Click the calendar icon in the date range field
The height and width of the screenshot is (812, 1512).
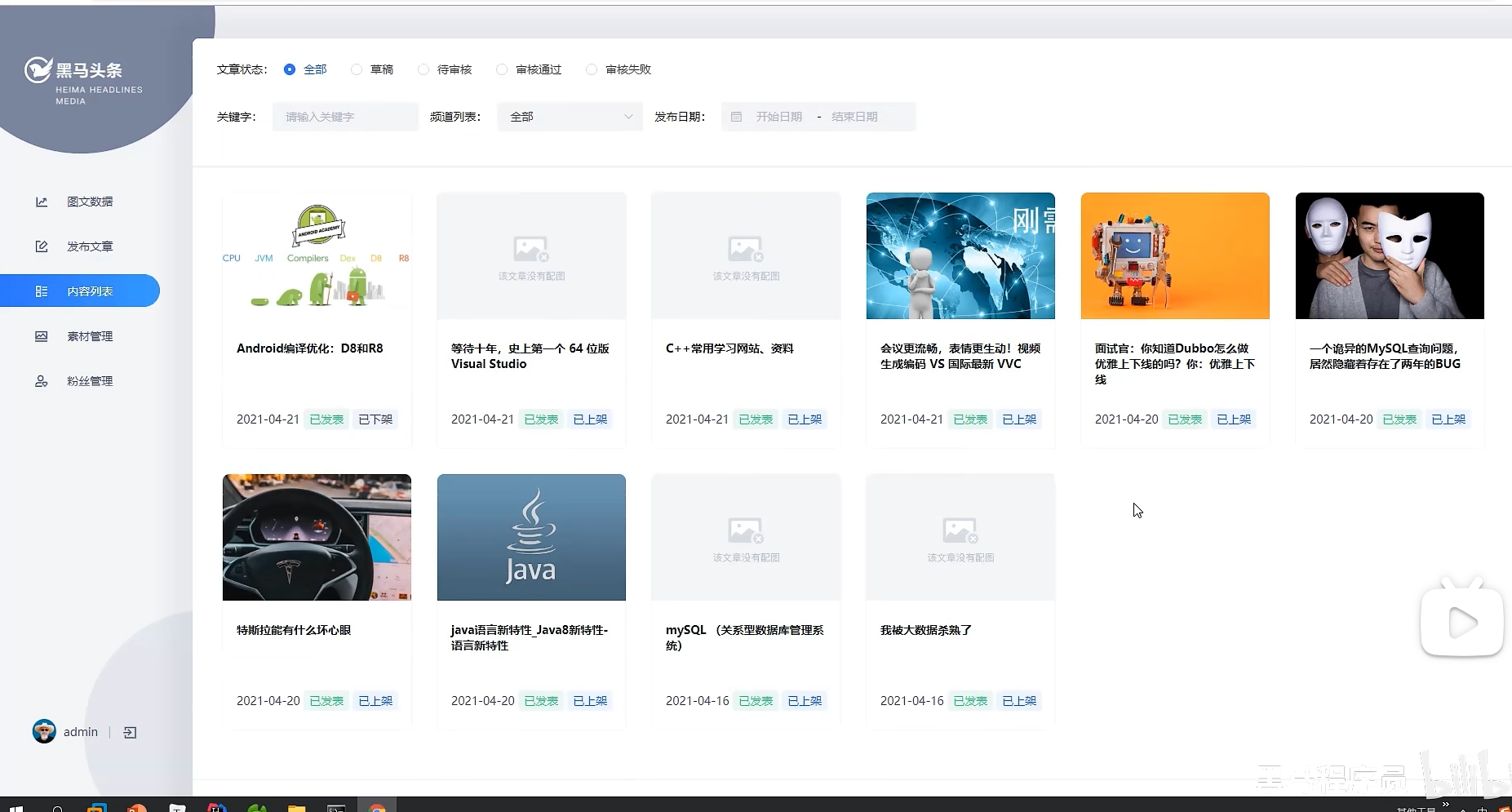click(x=736, y=117)
